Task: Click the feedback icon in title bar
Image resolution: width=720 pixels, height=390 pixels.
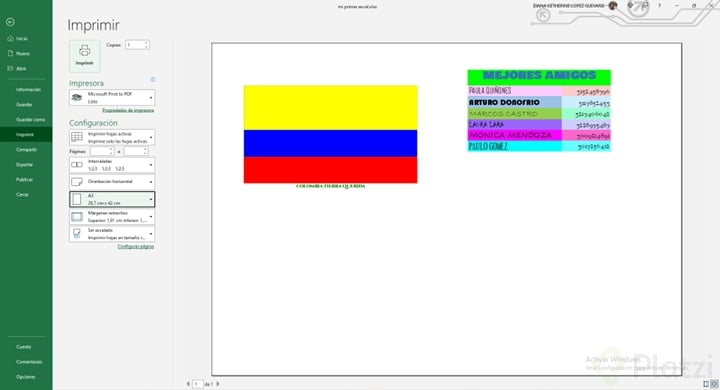Action: click(x=645, y=6)
